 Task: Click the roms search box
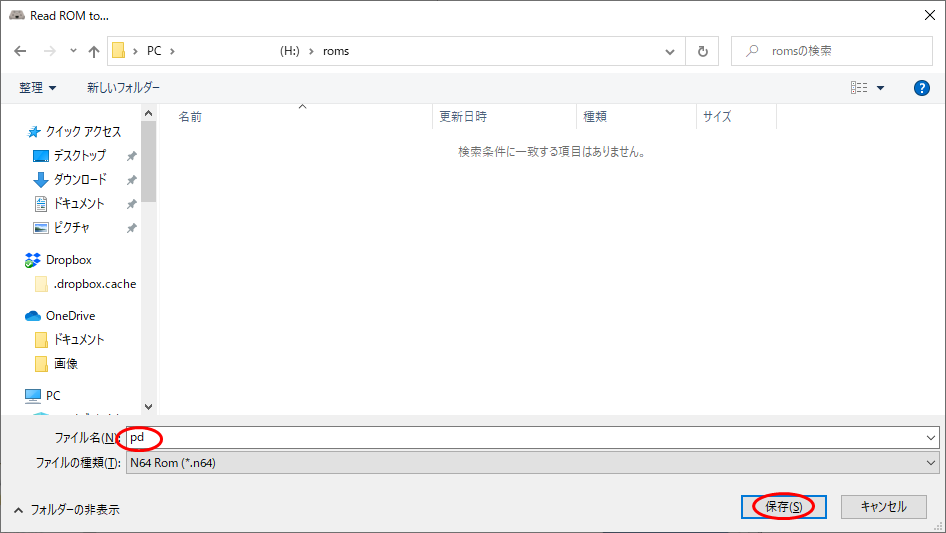click(832, 51)
